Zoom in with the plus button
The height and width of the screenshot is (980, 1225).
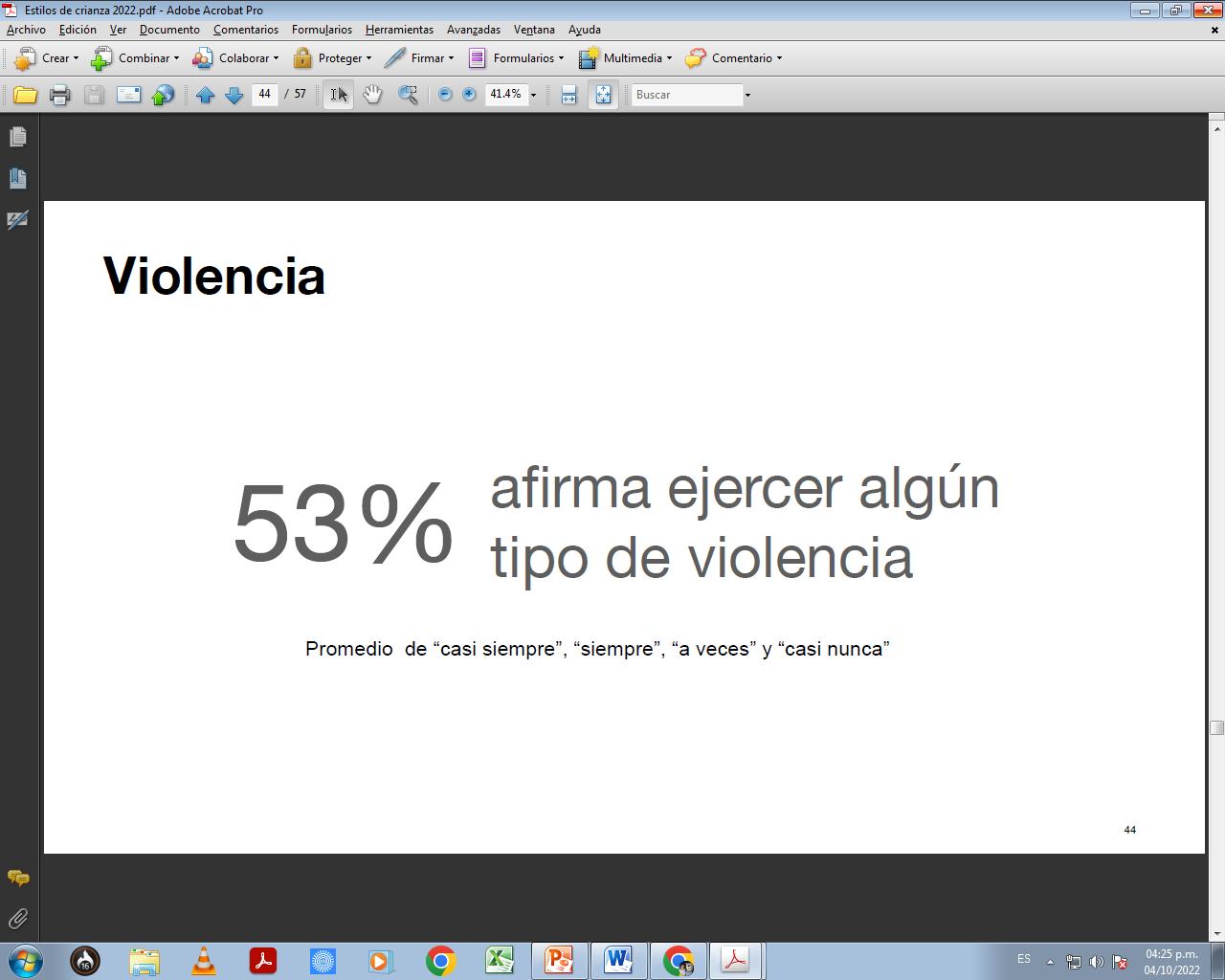click(469, 94)
